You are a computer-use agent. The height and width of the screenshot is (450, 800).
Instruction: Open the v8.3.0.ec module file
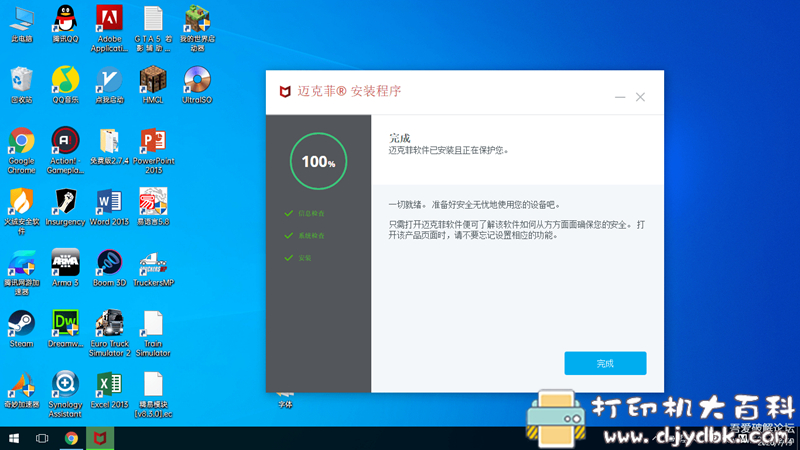click(x=153, y=394)
